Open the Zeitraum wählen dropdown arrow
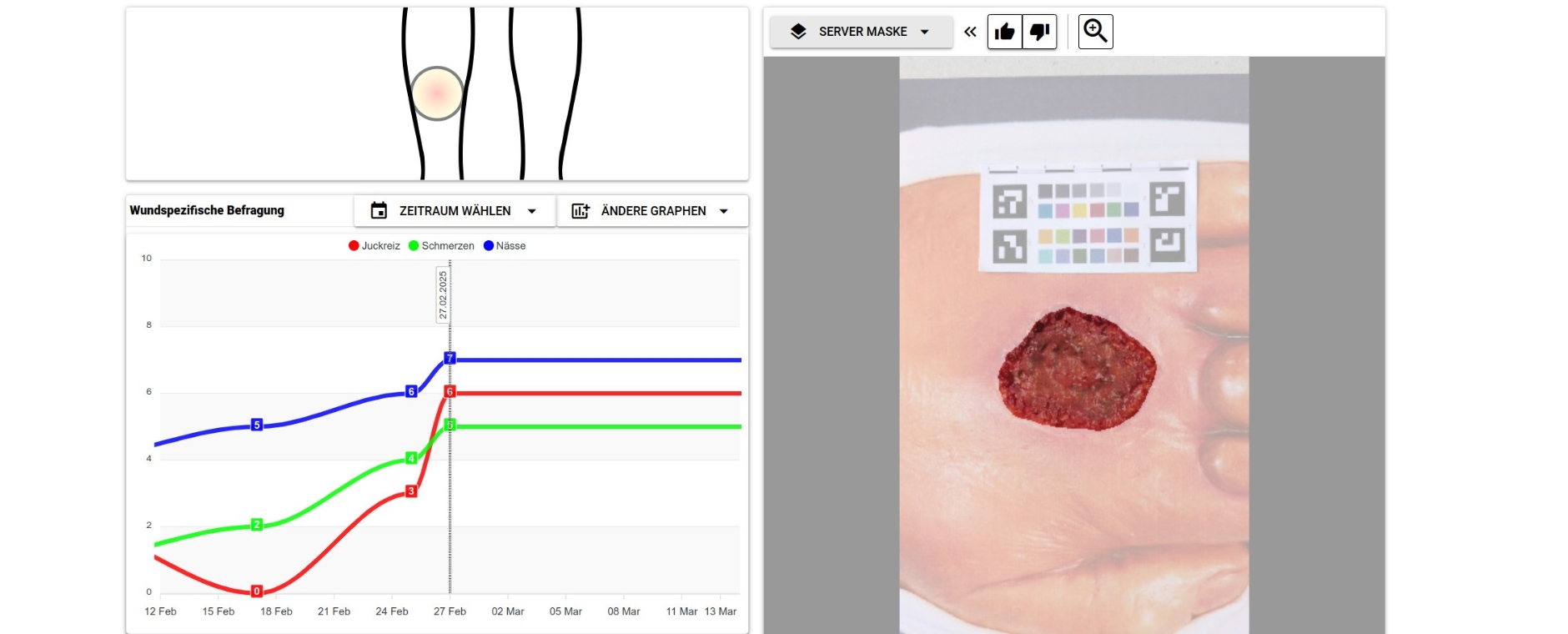This screenshot has height=634, width=1568. point(532,211)
